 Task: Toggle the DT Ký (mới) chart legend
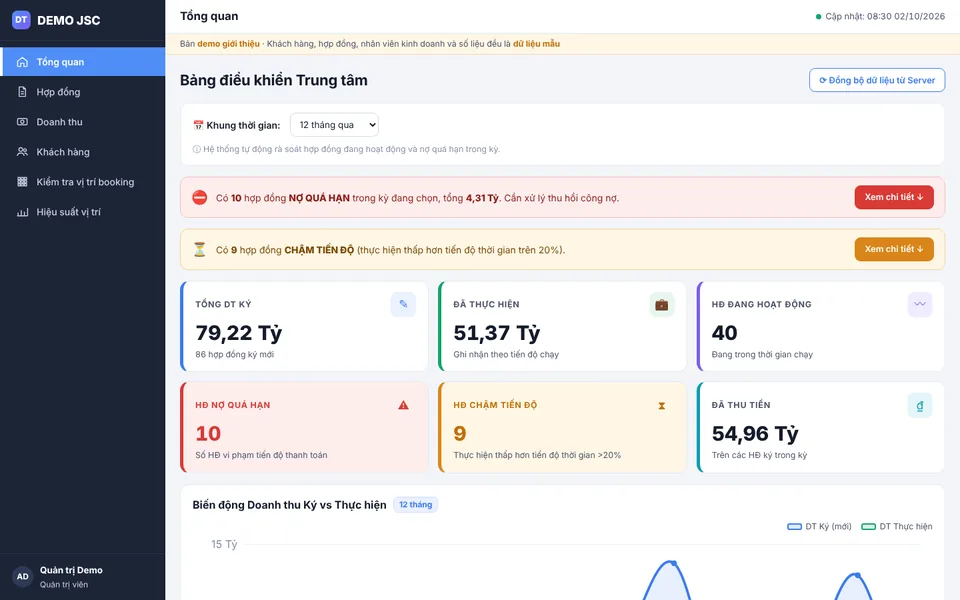point(819,527)
